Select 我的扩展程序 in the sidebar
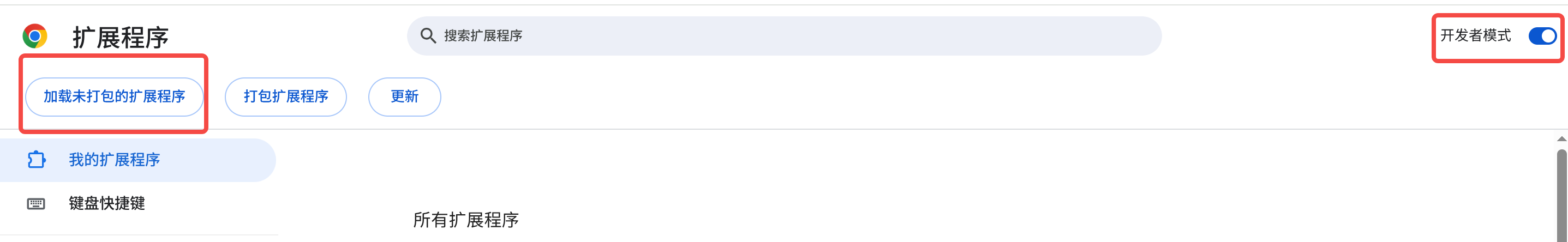Image resolution: width=1568 pixels, height=242 pixels. [x=114, y=160]
